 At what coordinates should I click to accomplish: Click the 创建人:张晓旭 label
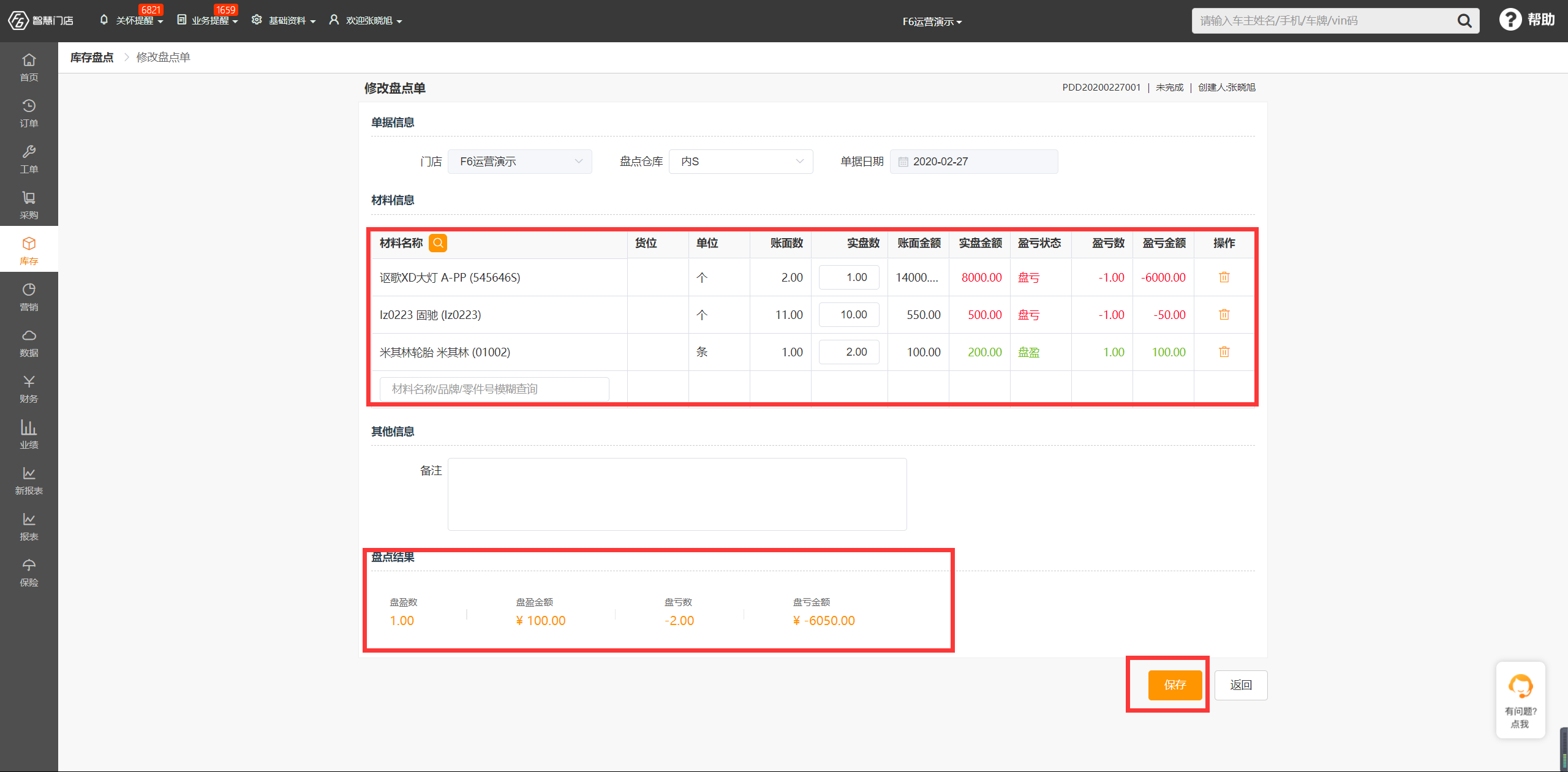coord(1226,88)
